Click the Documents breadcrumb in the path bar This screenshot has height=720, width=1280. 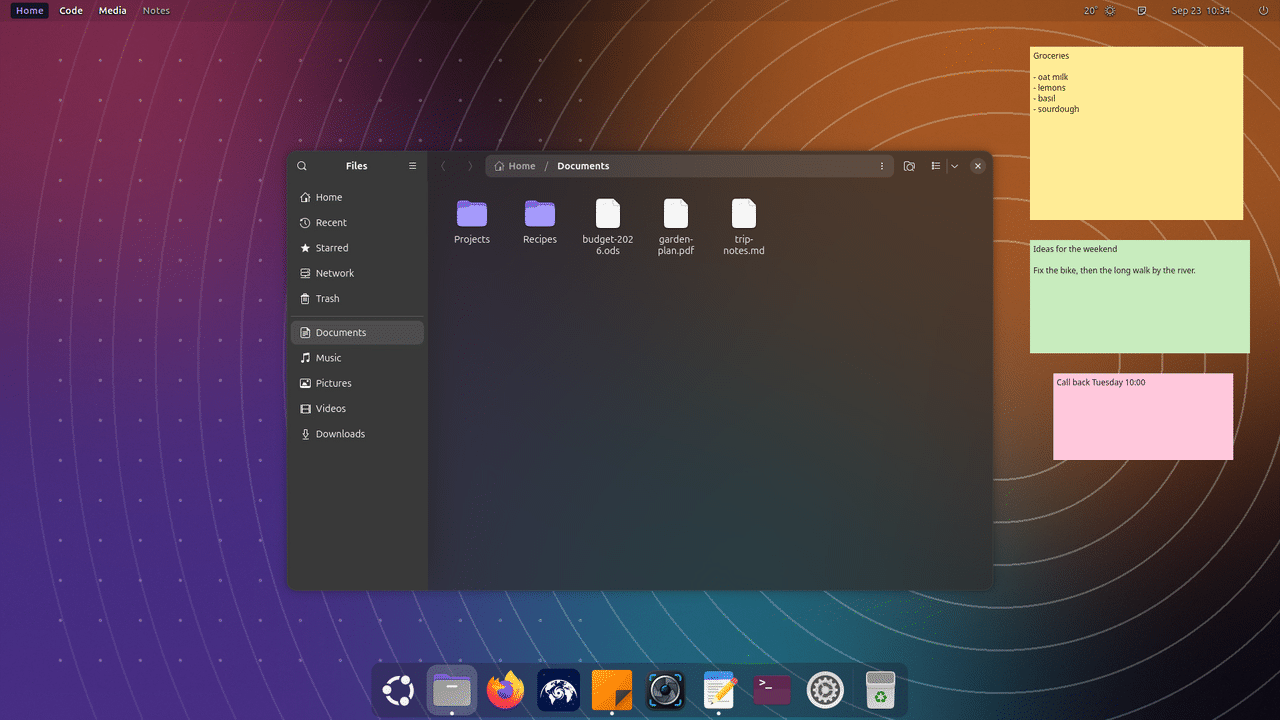pyautogui.click(x=583, y=166)
